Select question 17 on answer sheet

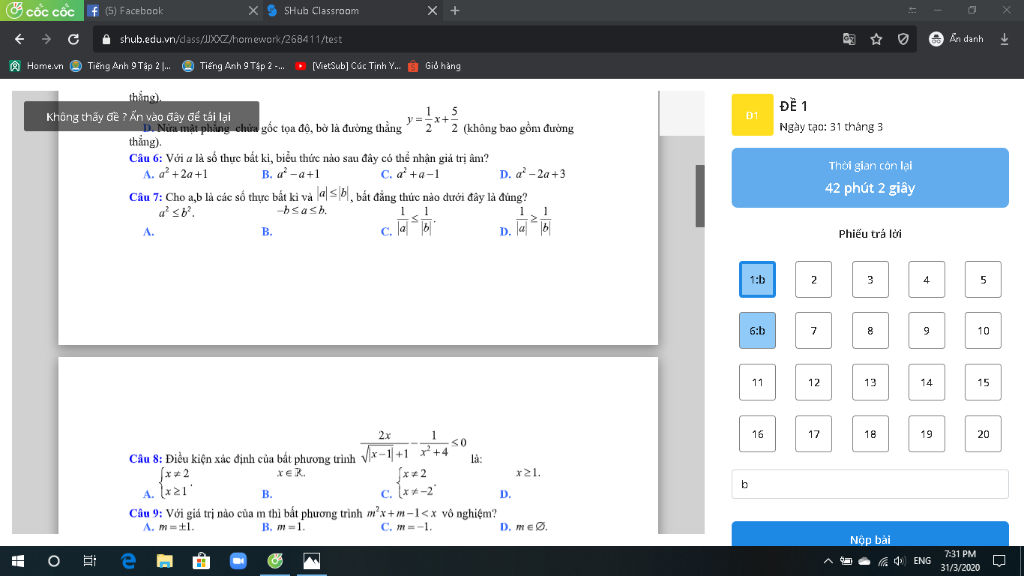[814, 434]
